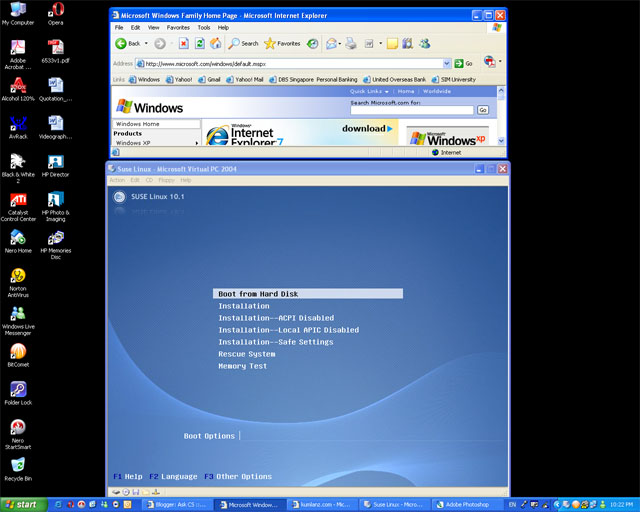Open the View menu in Internet Explorer
Image resolution: width=640 pixels, height=512 pixels.
click(153, 27)
